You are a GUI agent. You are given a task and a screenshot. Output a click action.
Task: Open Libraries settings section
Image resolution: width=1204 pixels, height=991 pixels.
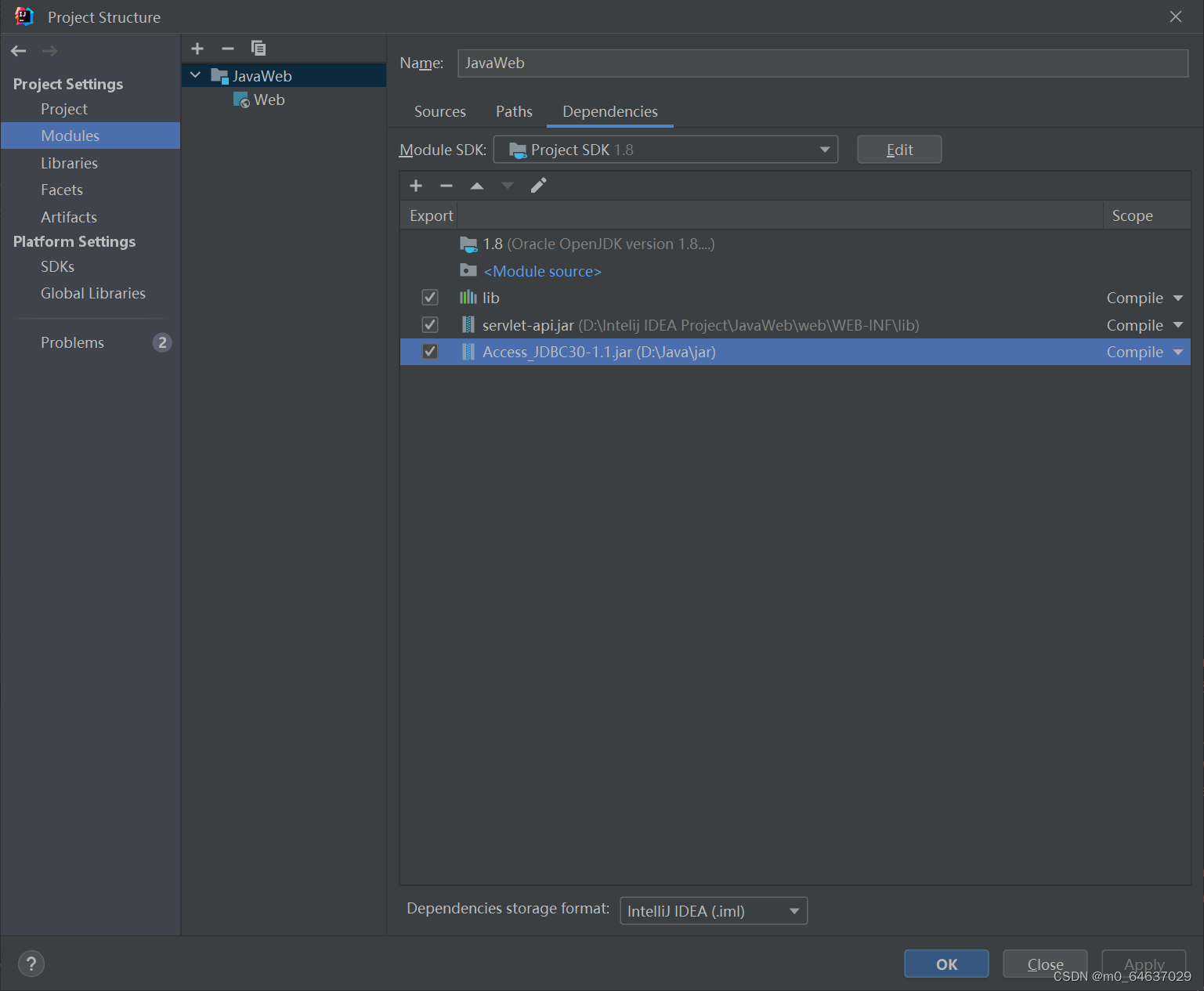click(69, 163)
